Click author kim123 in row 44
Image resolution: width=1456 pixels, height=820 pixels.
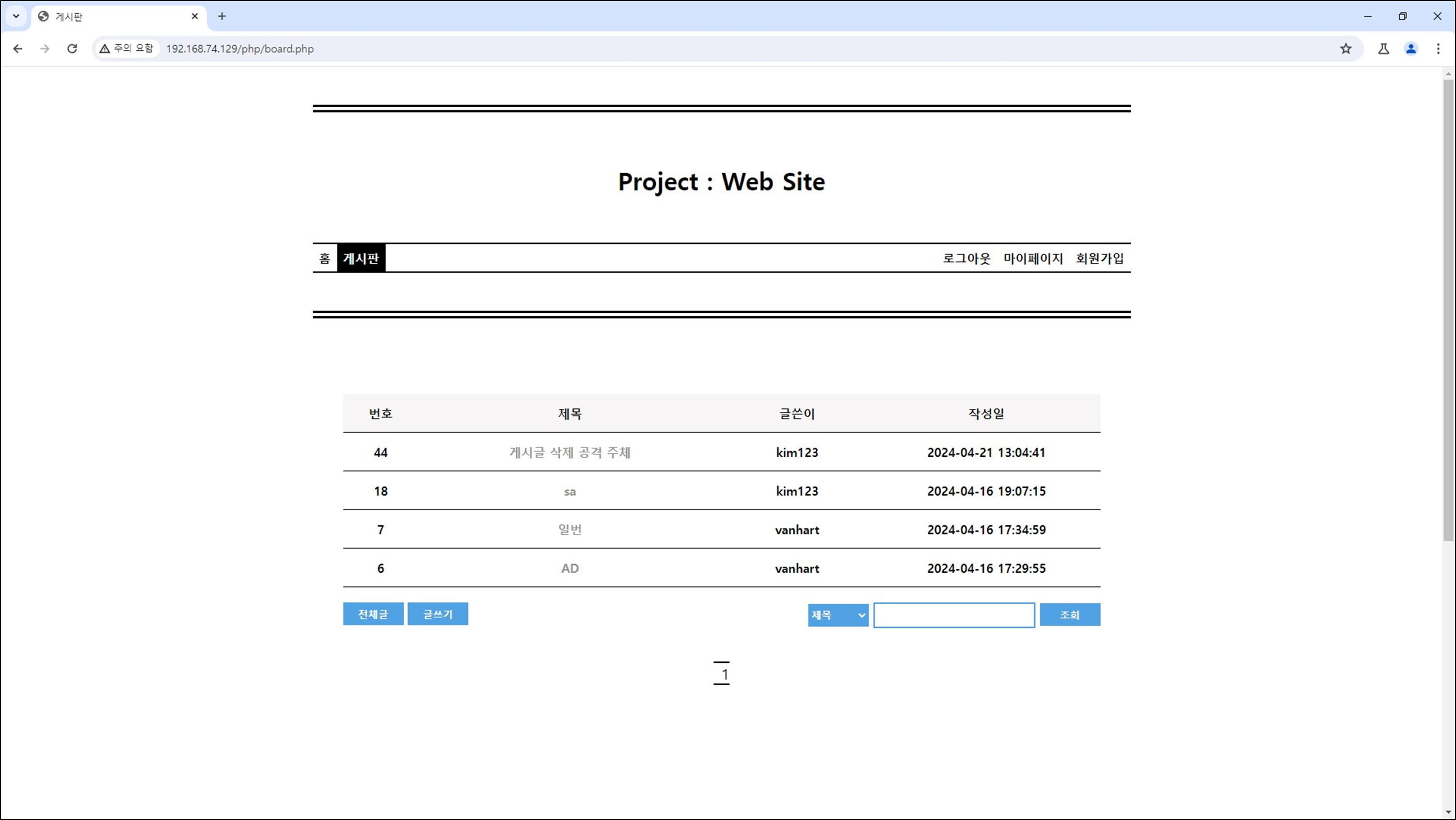797,452
